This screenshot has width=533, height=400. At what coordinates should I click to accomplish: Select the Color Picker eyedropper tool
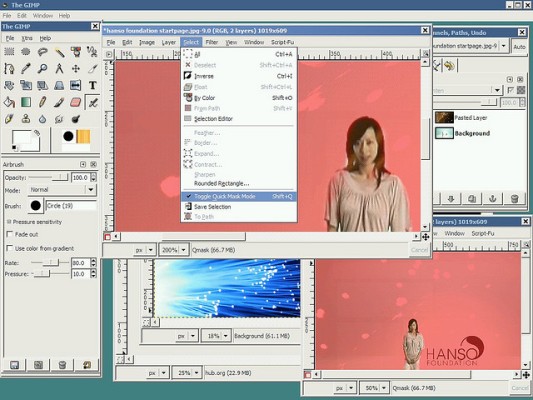[25, 69]
